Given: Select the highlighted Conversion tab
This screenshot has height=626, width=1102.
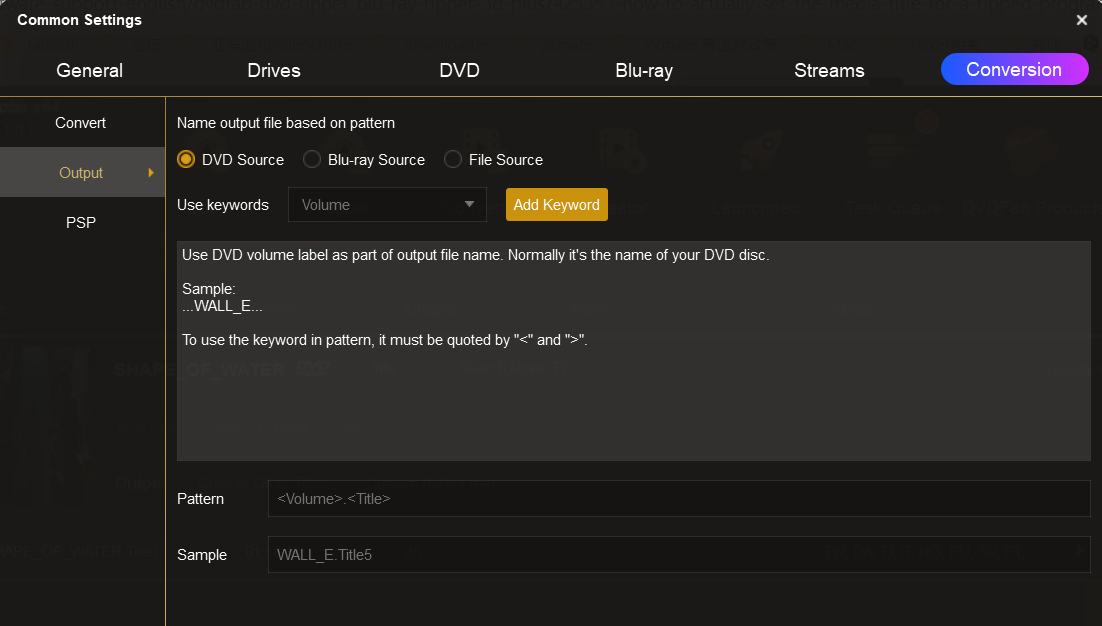Looking at the screenshot, I should click(1014, 69).
